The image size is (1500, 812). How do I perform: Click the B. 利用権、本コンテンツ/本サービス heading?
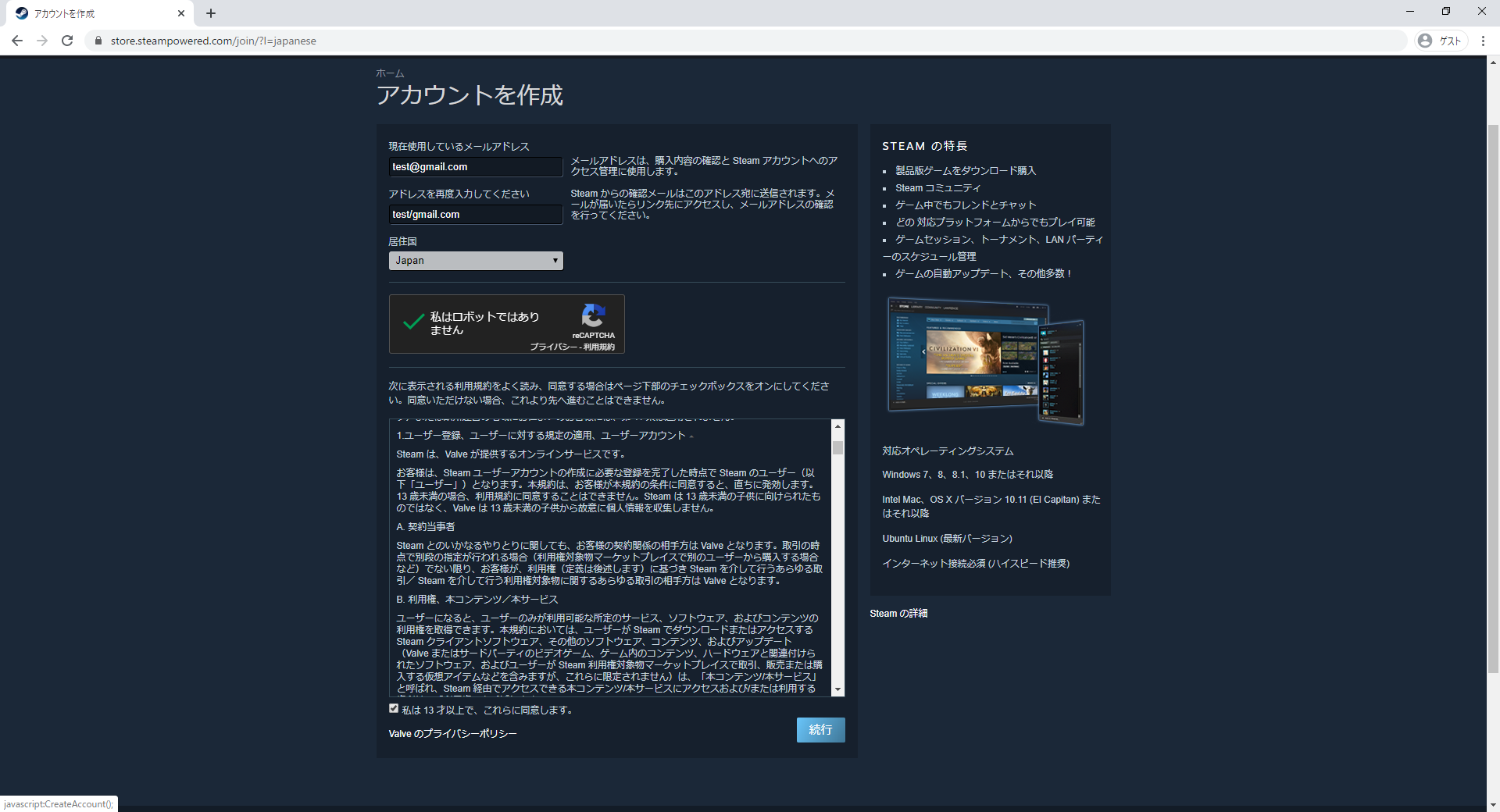pyautogui.click(x=477, y=600)
